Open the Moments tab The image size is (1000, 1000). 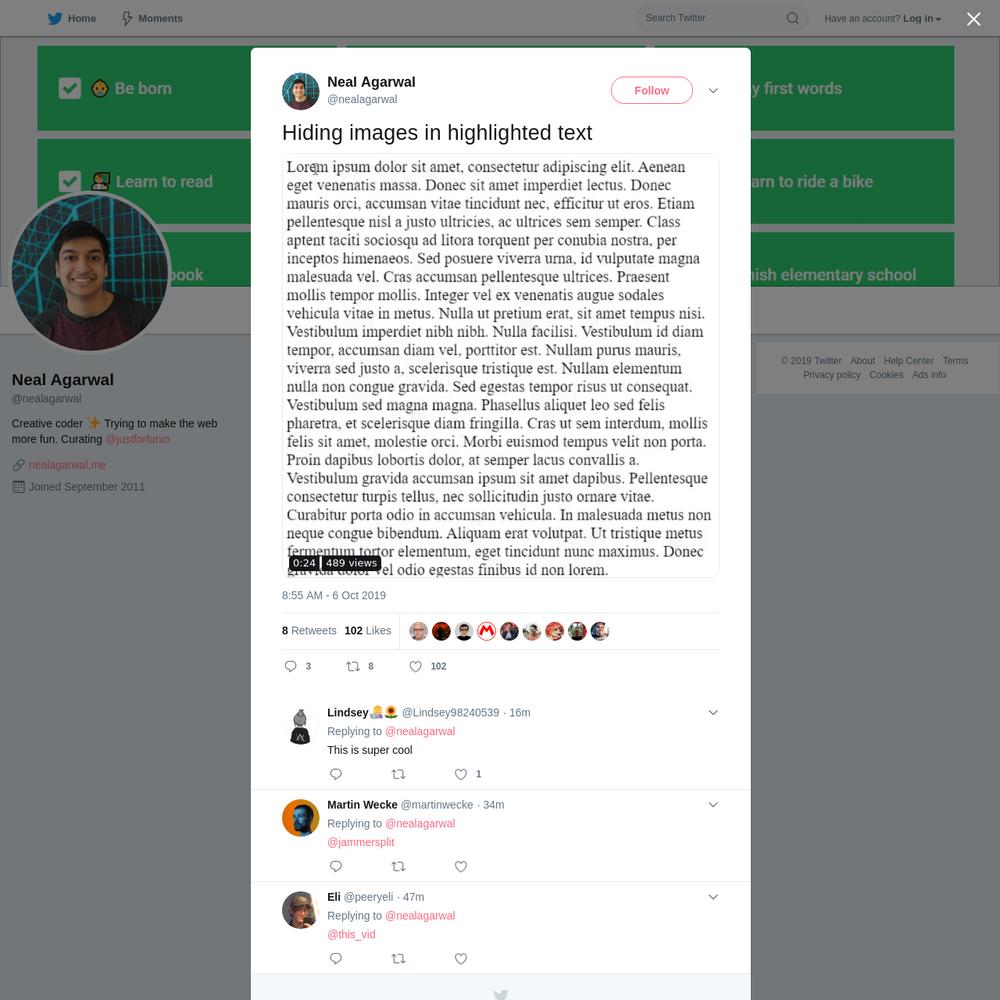(152, 18)
